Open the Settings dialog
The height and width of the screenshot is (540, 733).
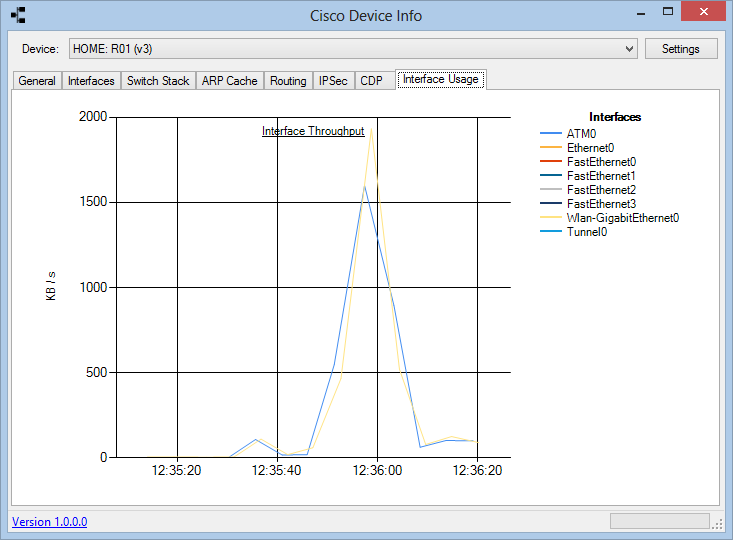click(x=681, y=49)
